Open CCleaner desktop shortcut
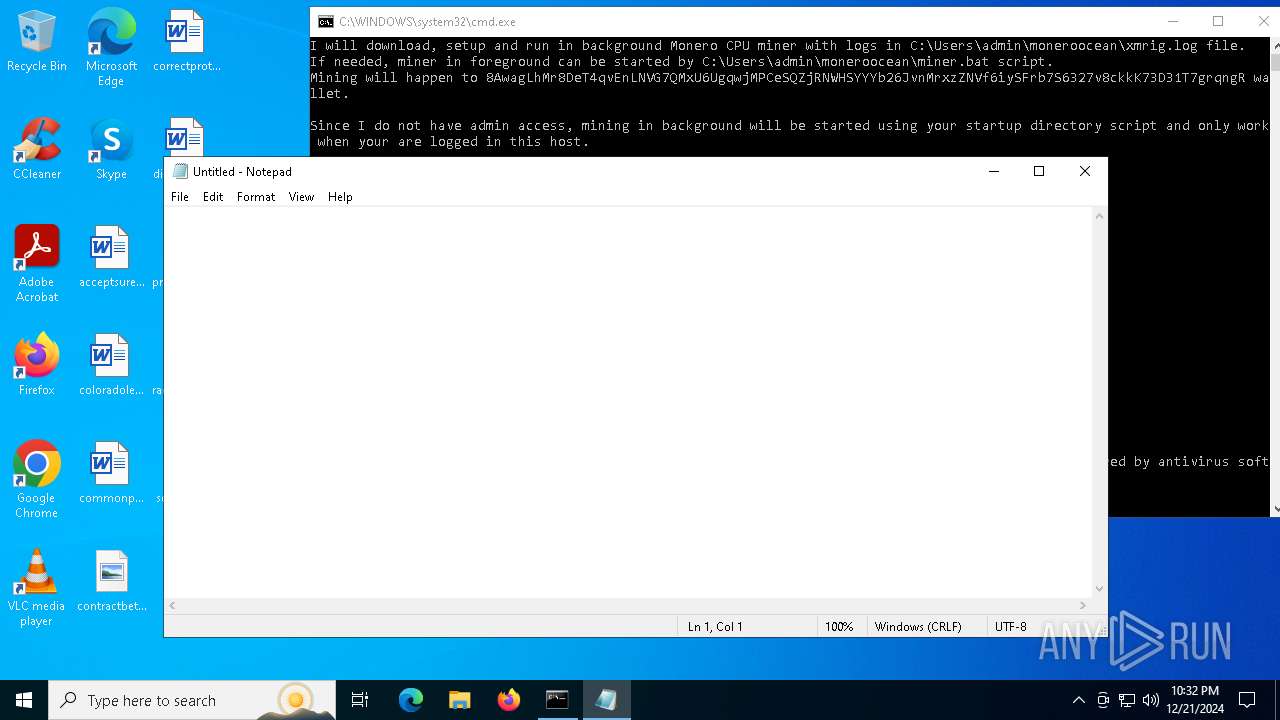 pyautogui.click(x=37, y=150)
